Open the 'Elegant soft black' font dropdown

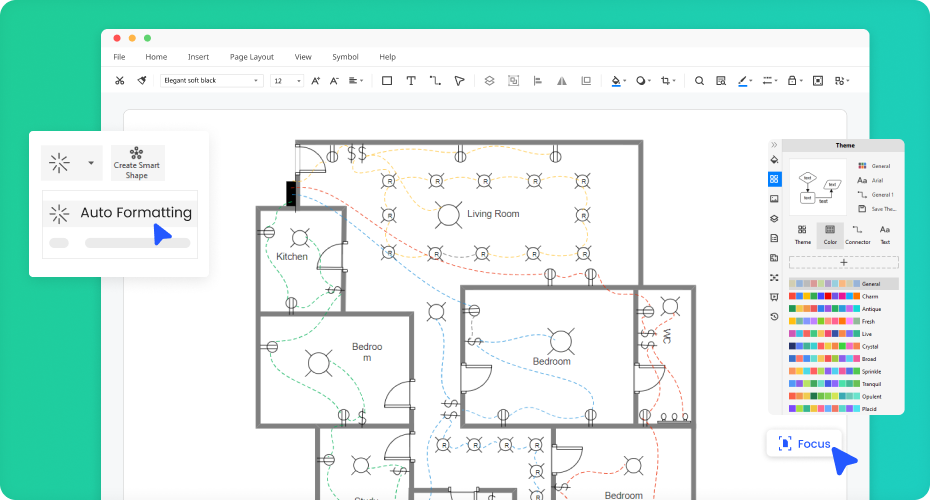tap(212, 81)
